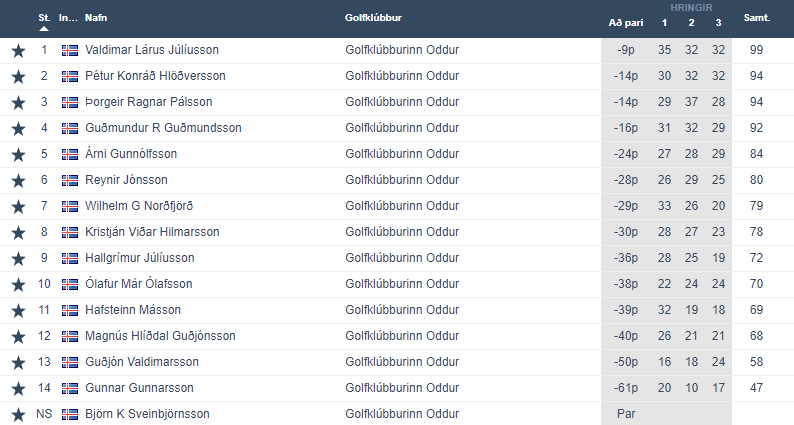Viewport: 794px width, 425px height.
Task: Sort by St. position column
Action: pos(44,18)
